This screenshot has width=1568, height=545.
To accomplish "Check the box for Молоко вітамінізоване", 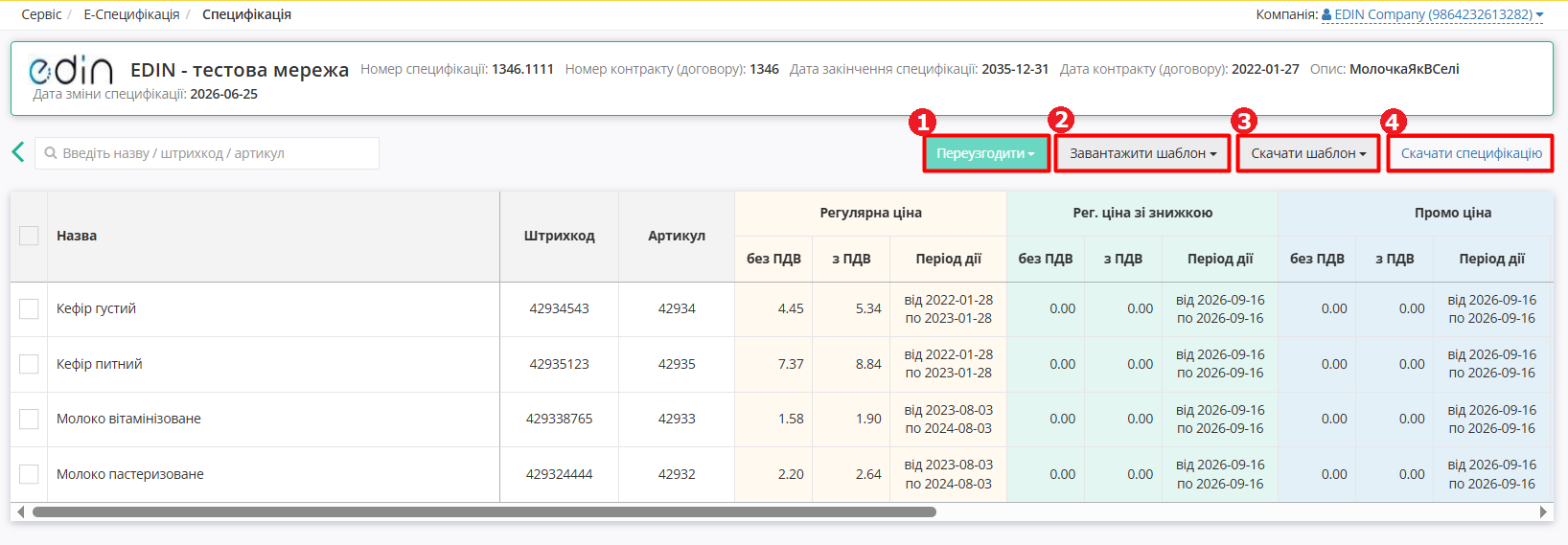I will [29, 419].
